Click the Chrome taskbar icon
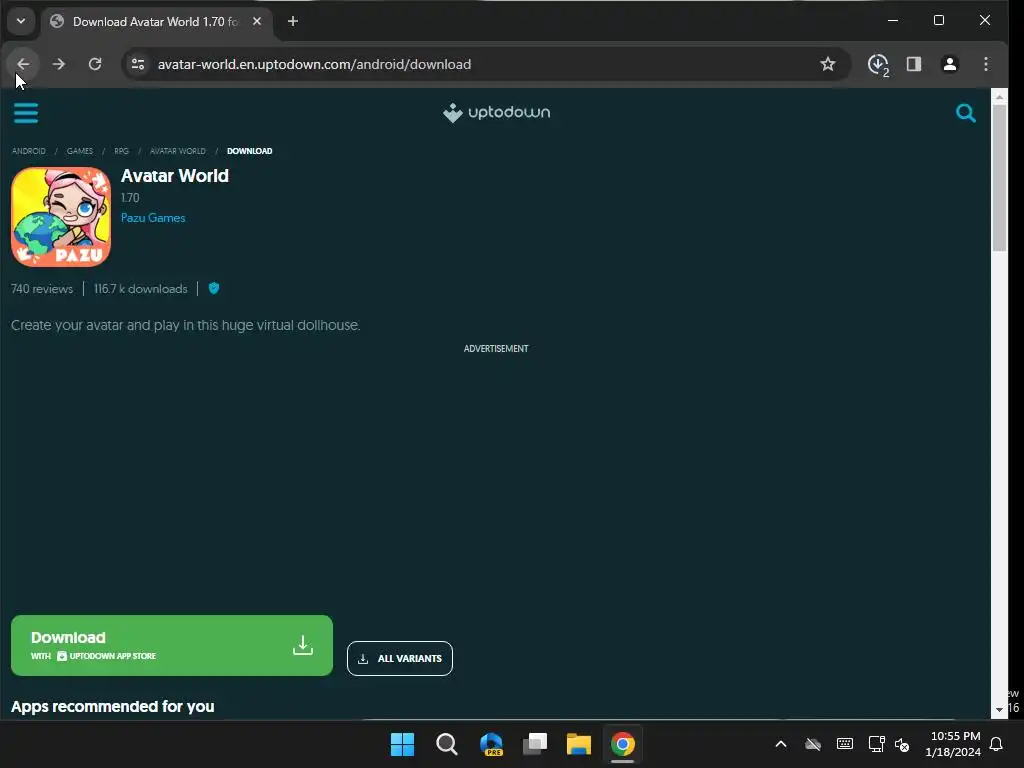The height and width of the screenshot is (768, 1024). 622,744
